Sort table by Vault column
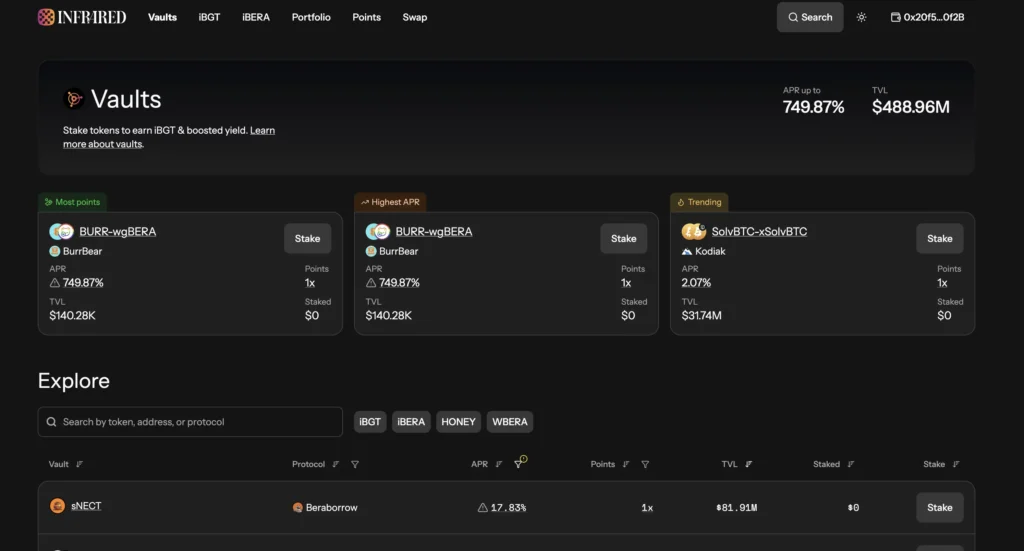The height and width of the screenshot is (551, 1024). click(79, 464)
